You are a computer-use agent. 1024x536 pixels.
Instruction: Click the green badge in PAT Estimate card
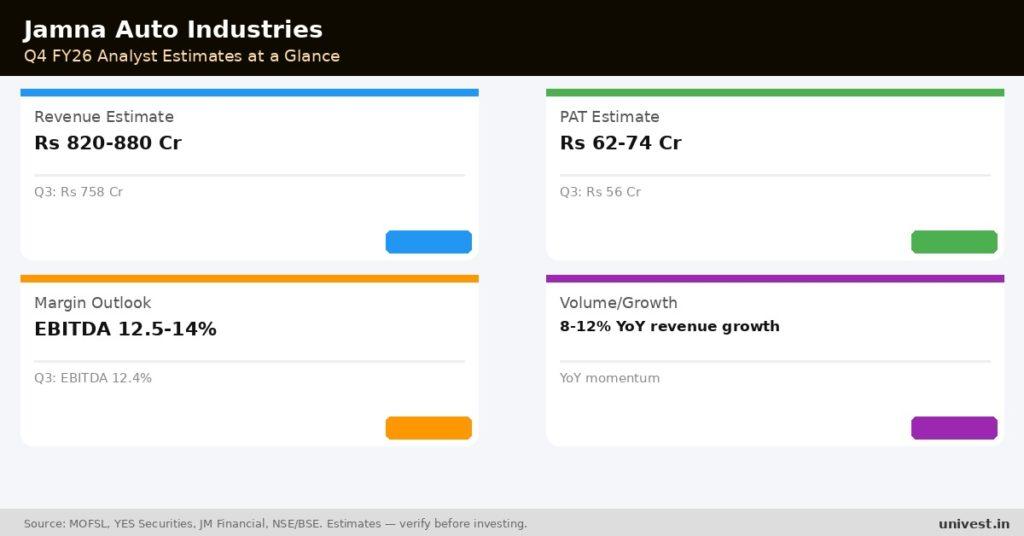954,242
